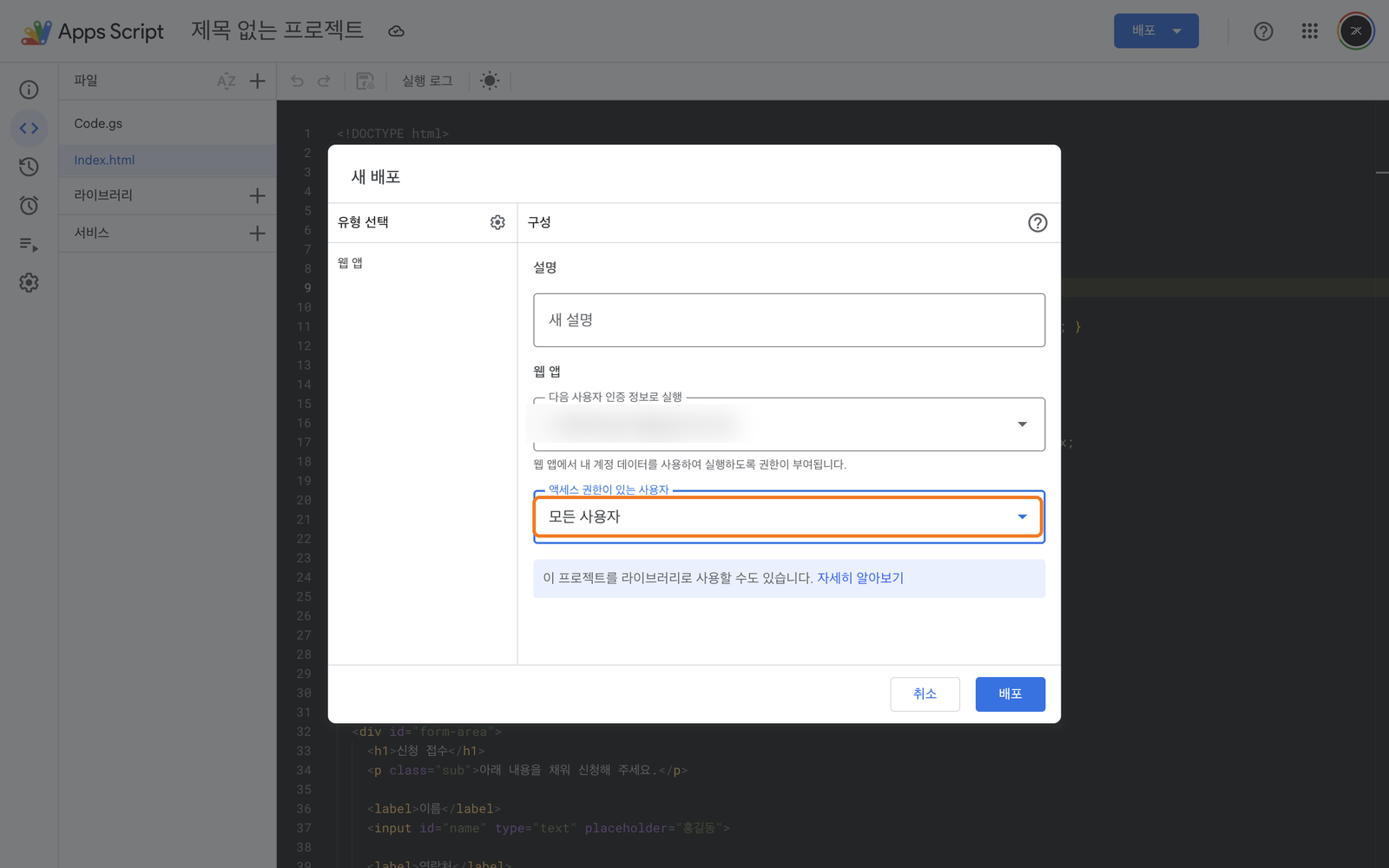
Task: Open the help icon in top bar
Action: point(1263,31)
